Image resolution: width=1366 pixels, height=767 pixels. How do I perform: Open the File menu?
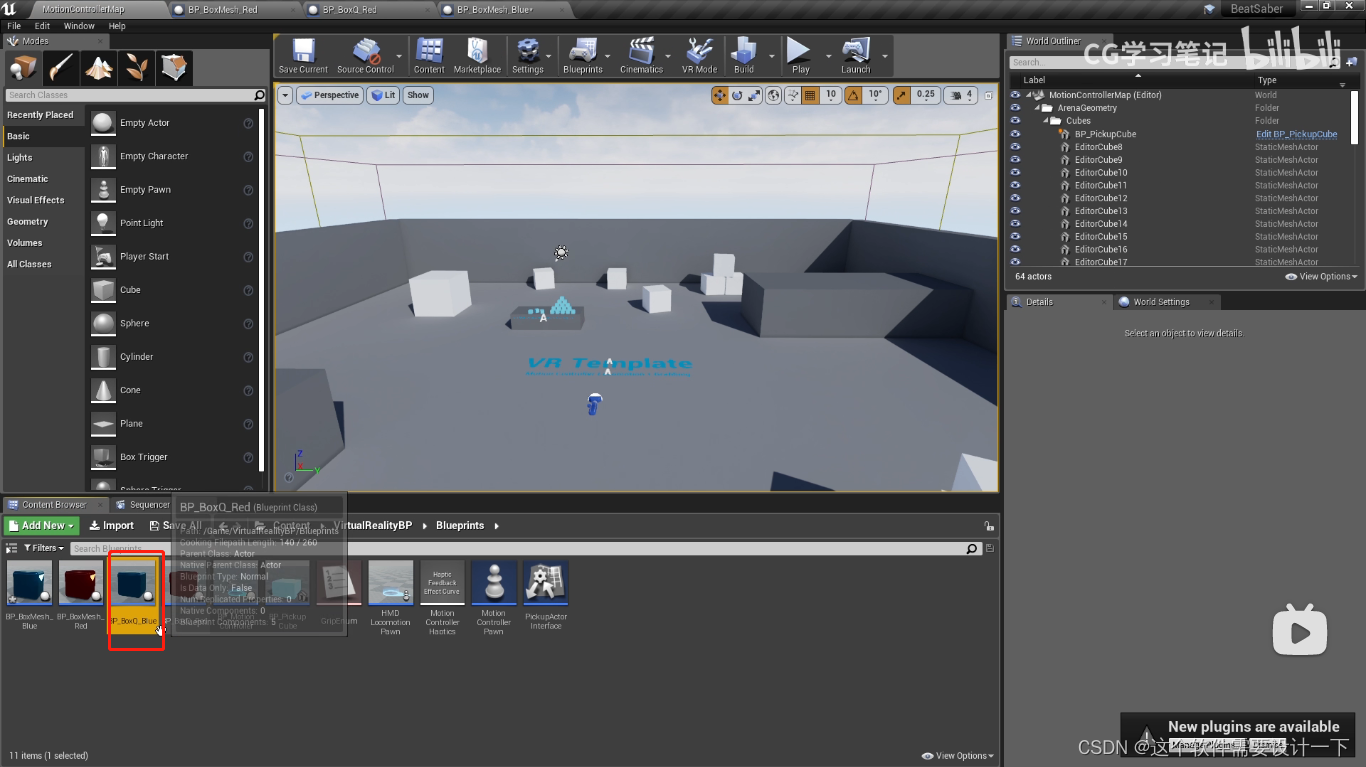coord(14,26)
